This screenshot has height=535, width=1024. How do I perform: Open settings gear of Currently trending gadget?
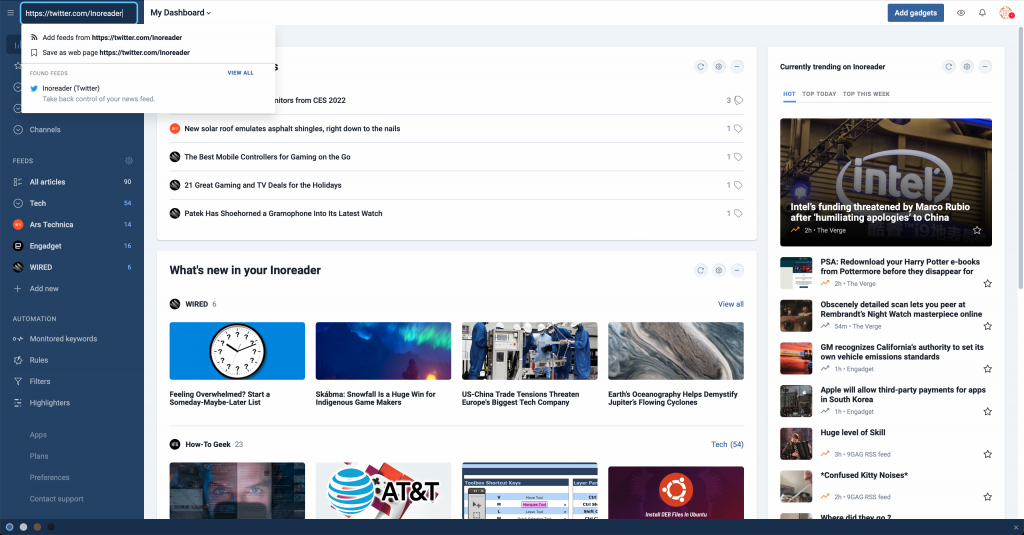967,67
